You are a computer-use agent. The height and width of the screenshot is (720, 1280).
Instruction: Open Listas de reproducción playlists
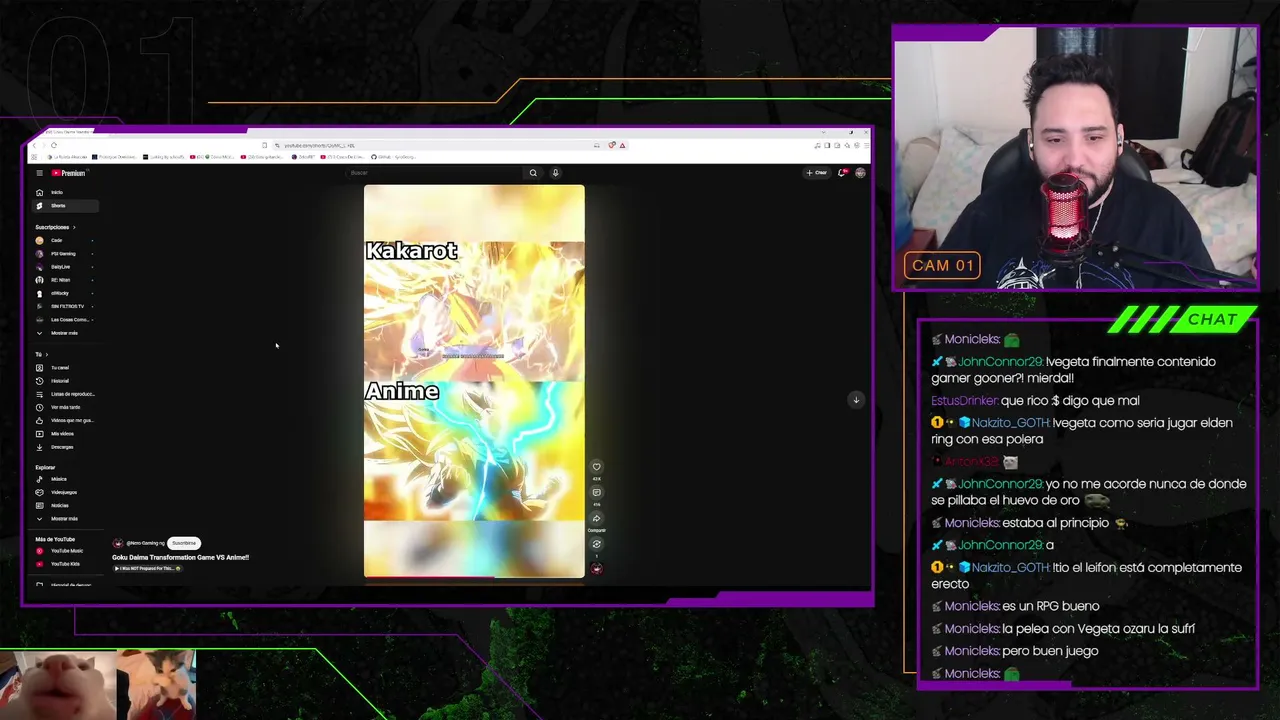tap(65, 394)
